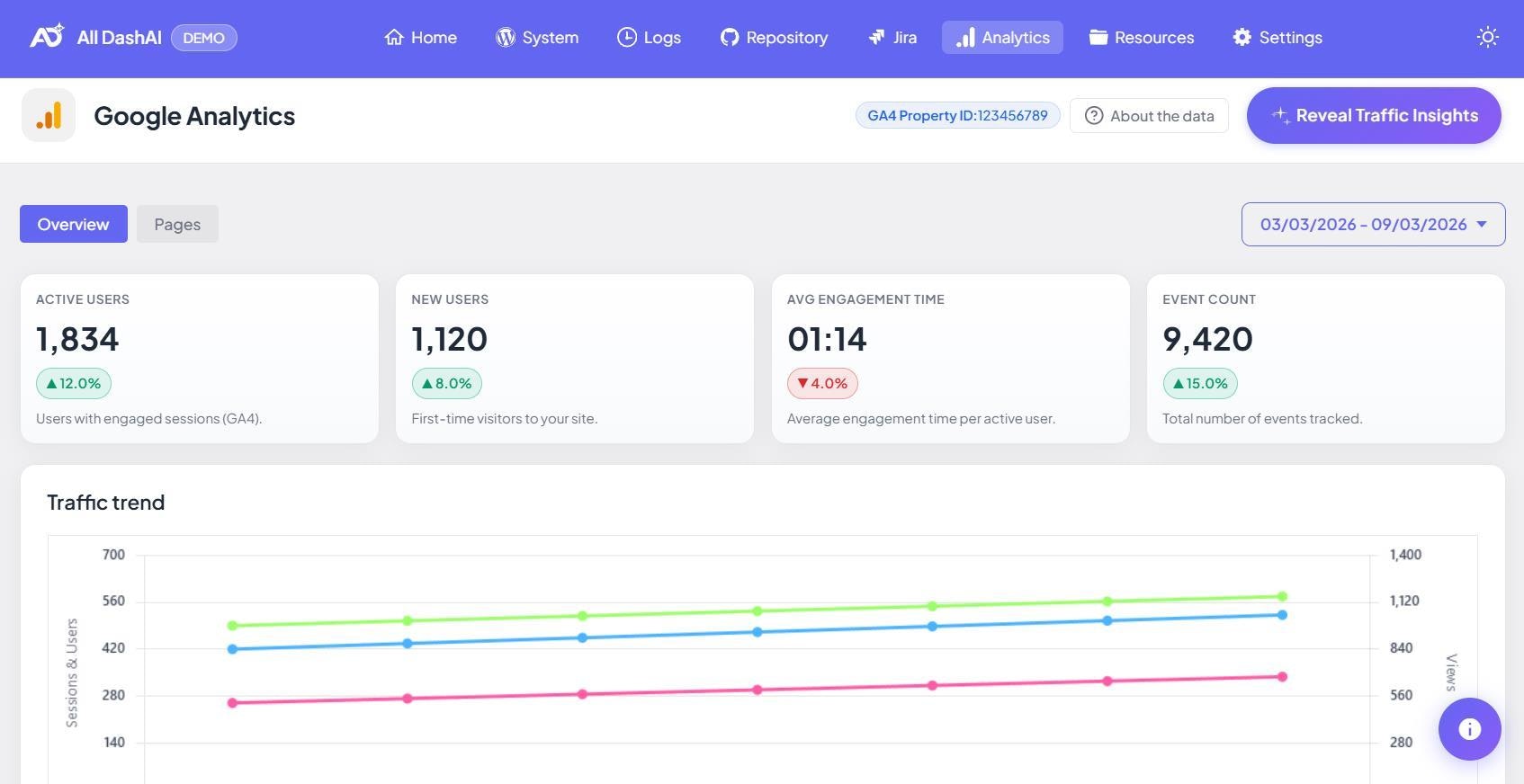The image size is (1524, 784).
Task: Click the New Users 1,120 value
Action: point(450,339)
